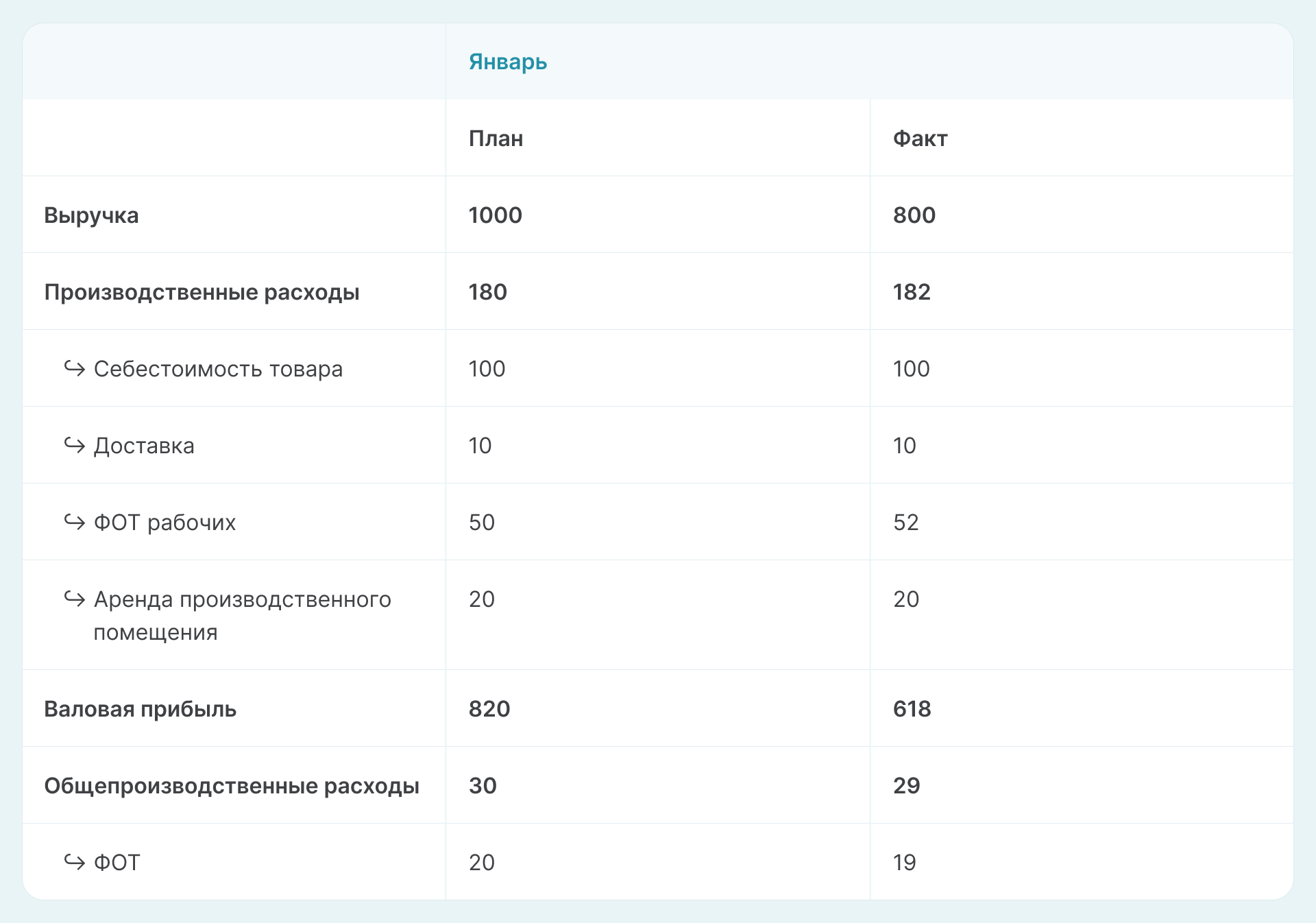
Task: Click the Производственные расходы row label
Action: (x=202, y=292)
